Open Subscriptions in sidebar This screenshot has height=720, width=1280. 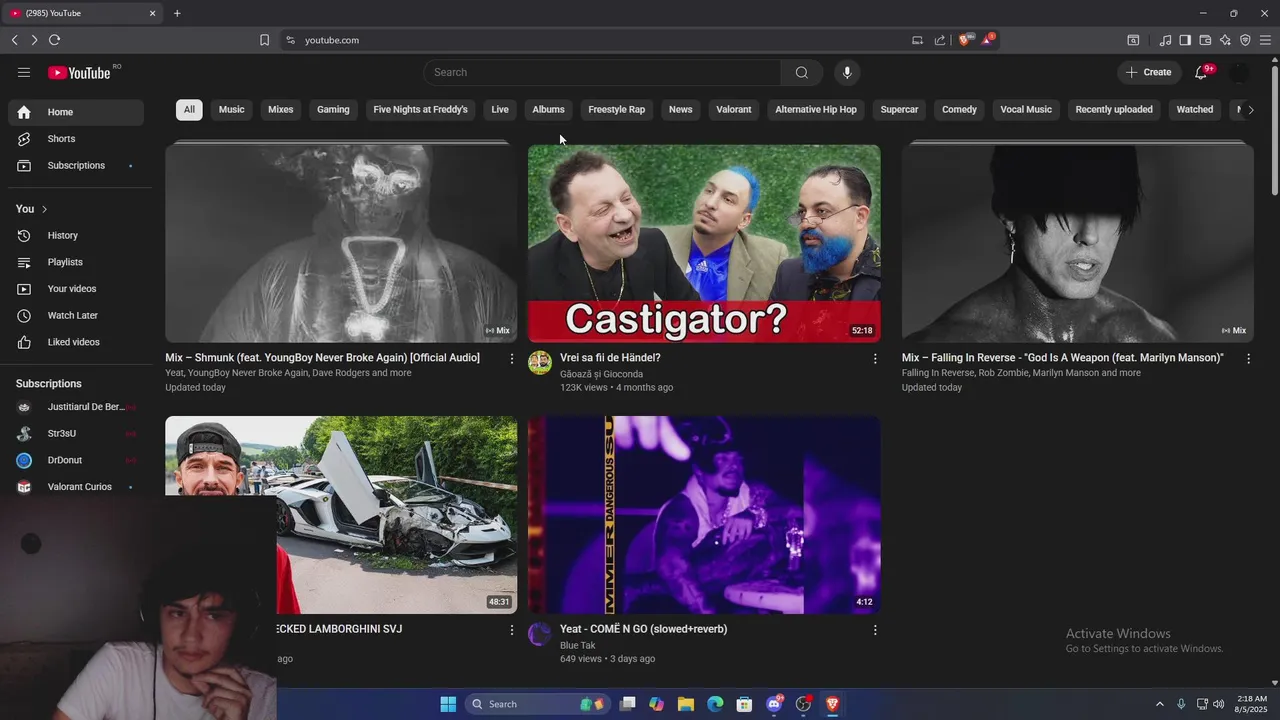[76, 165]
